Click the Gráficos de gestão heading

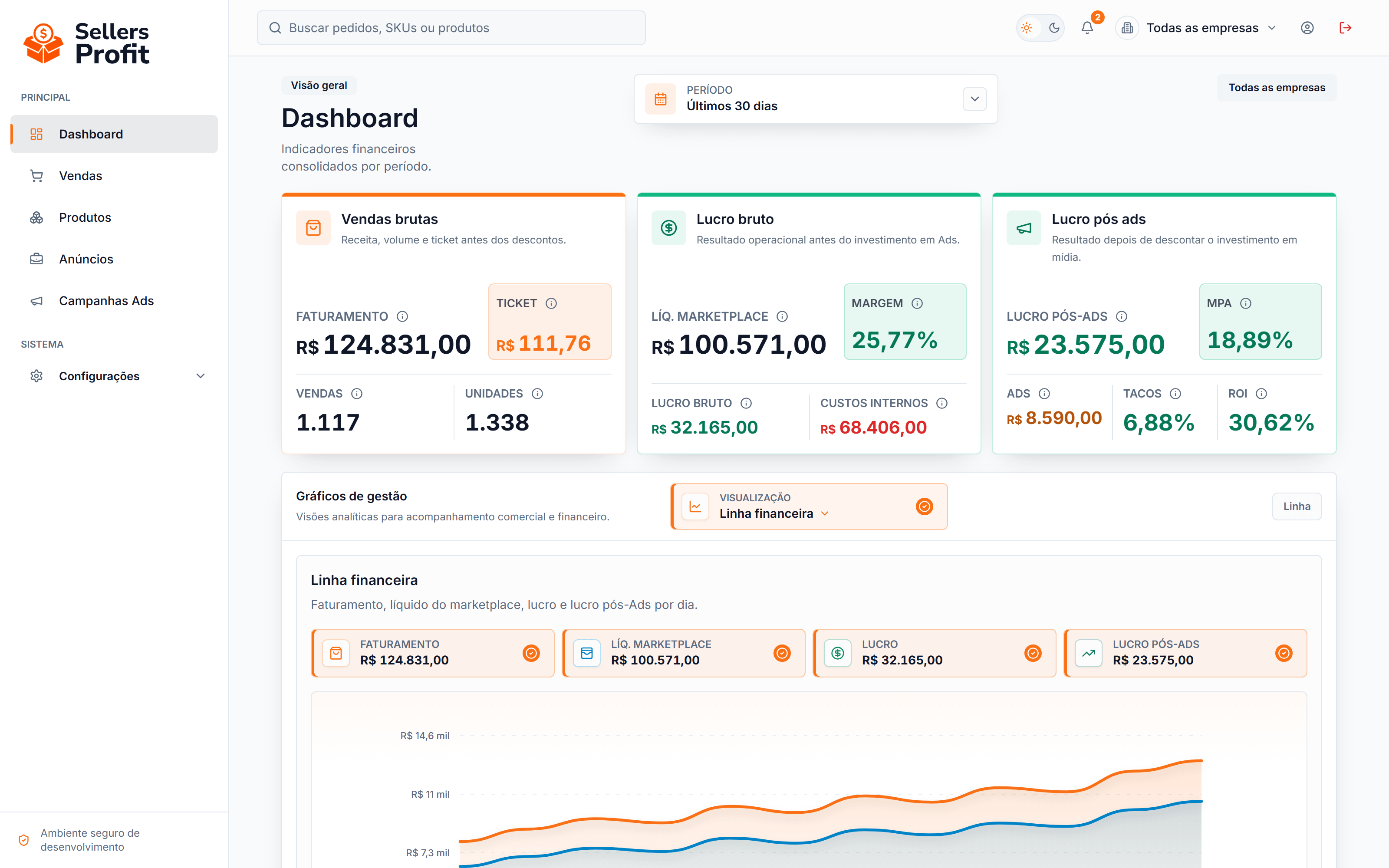point(351,496)
